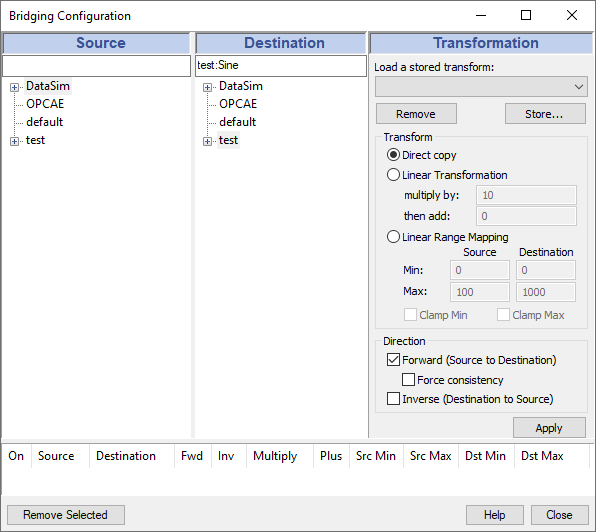The height and width of the screenshot is (532, 596).
Task: Select DataSim in the Destination tree
Action: [241, 86]
